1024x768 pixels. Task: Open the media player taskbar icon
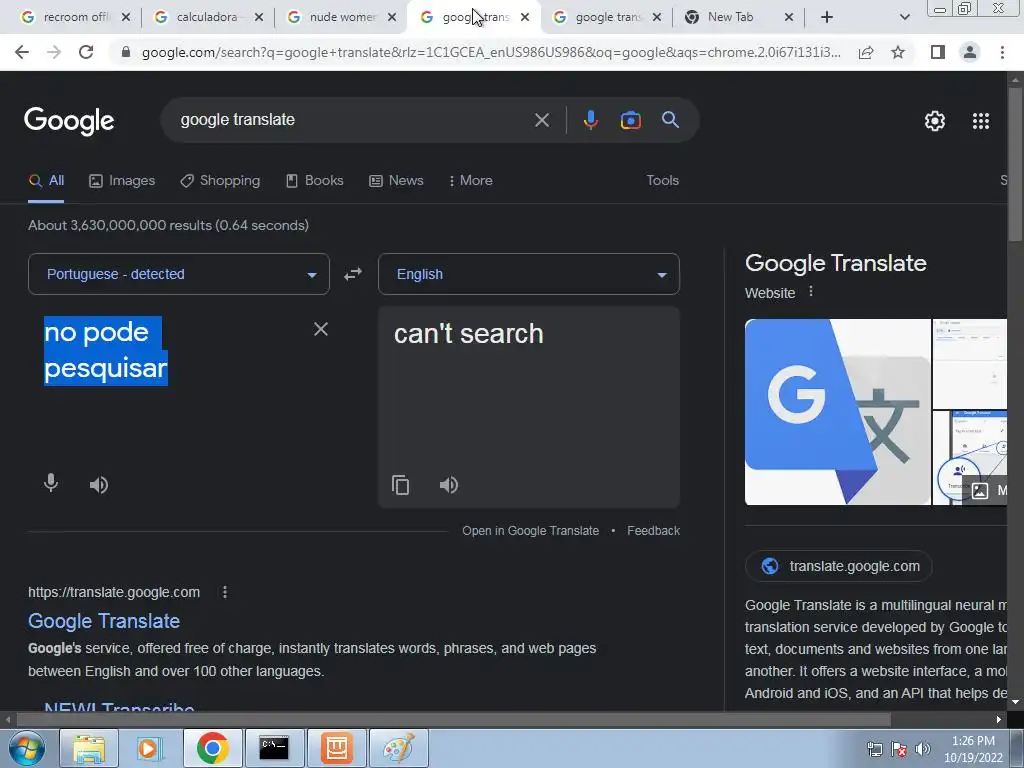pos(149,748)
